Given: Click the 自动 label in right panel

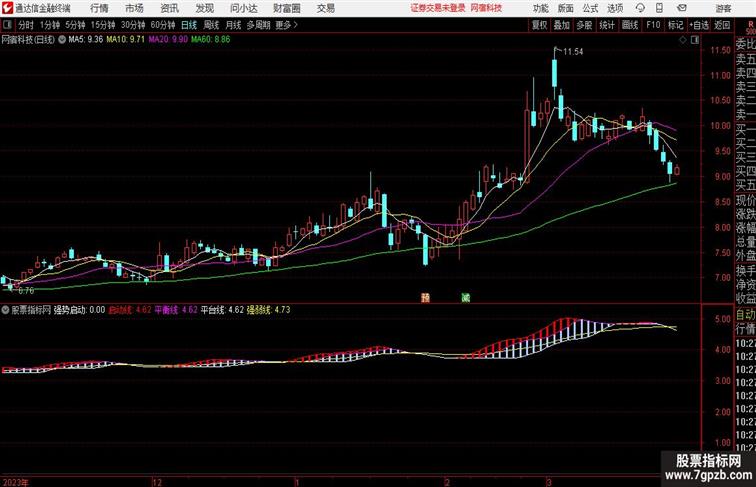Looking at the screenshot, I should coord(745,315).
